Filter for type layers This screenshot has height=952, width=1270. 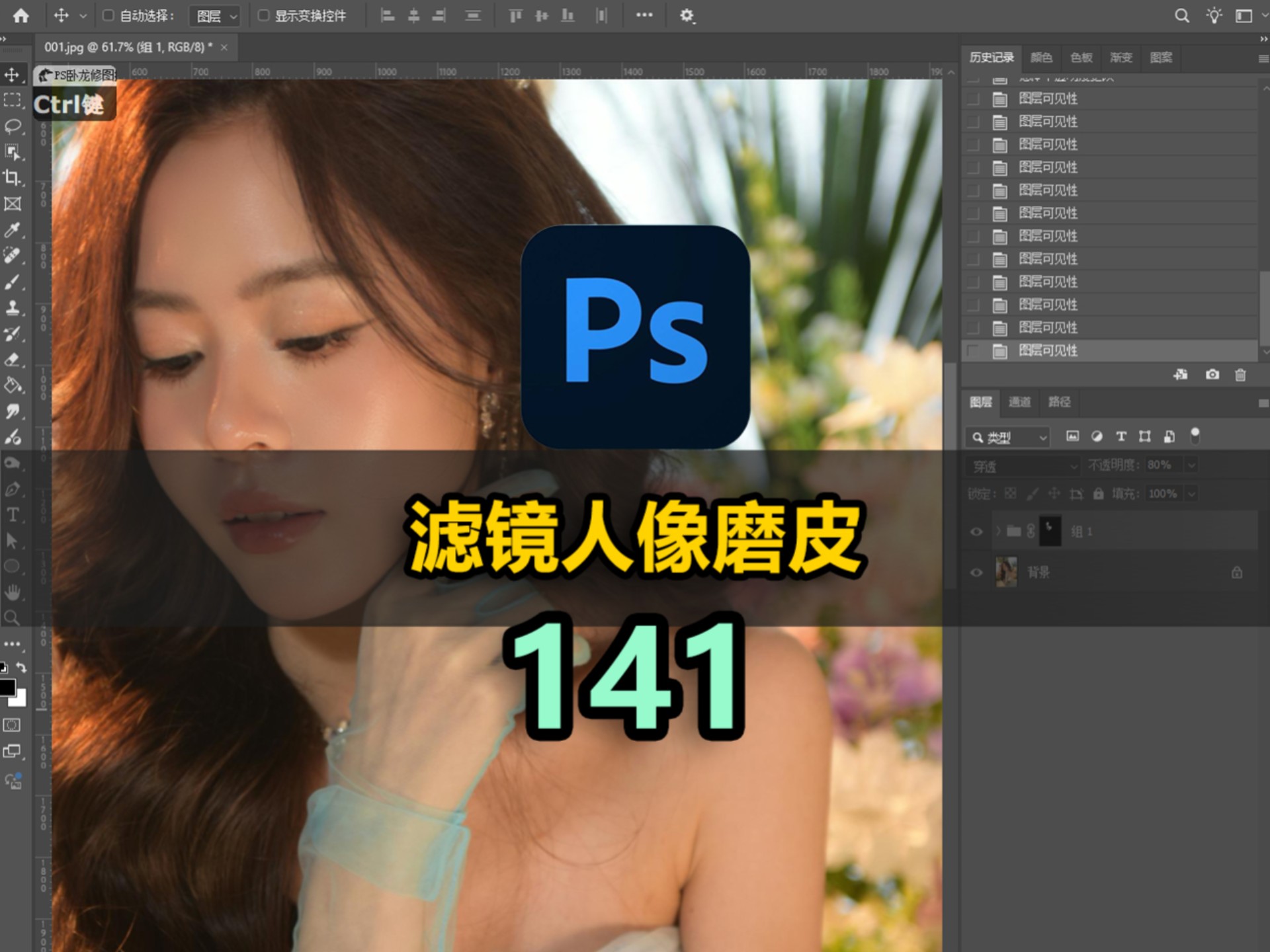coord(1121,436)
